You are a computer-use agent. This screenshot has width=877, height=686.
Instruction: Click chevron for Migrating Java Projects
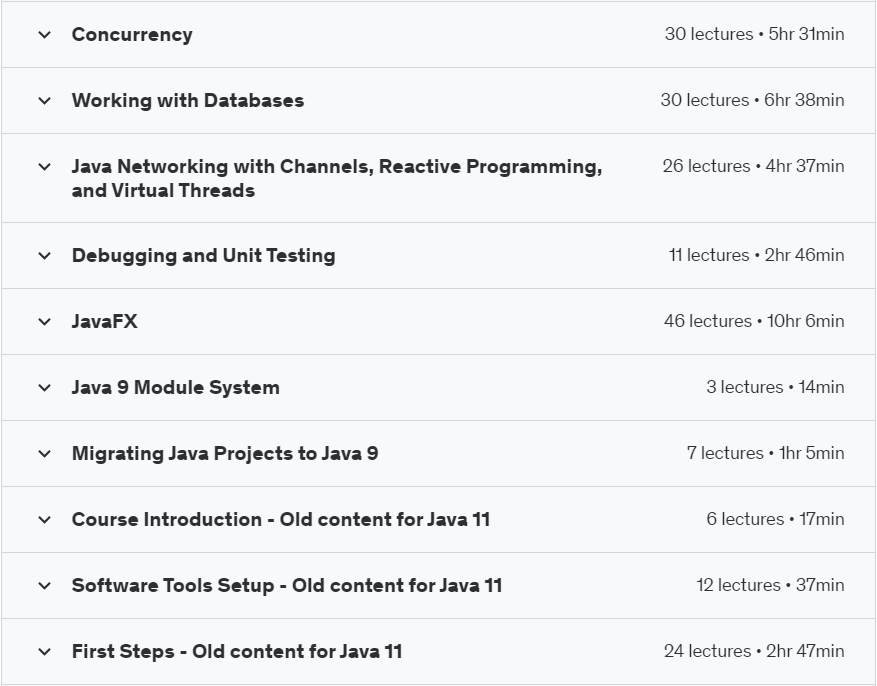(44, 454)
